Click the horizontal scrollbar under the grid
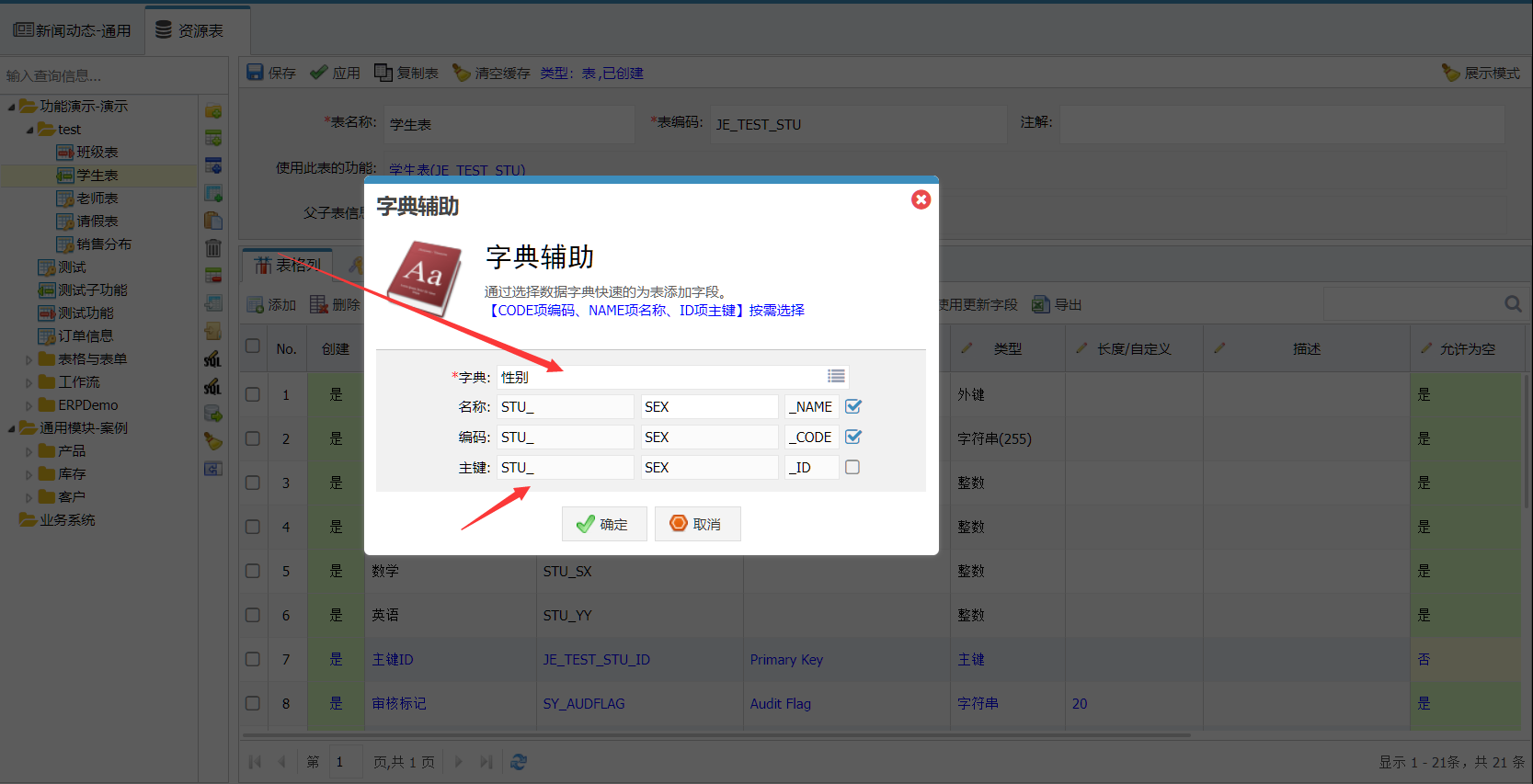This screenshot has height=784, width=1533. 716,735
